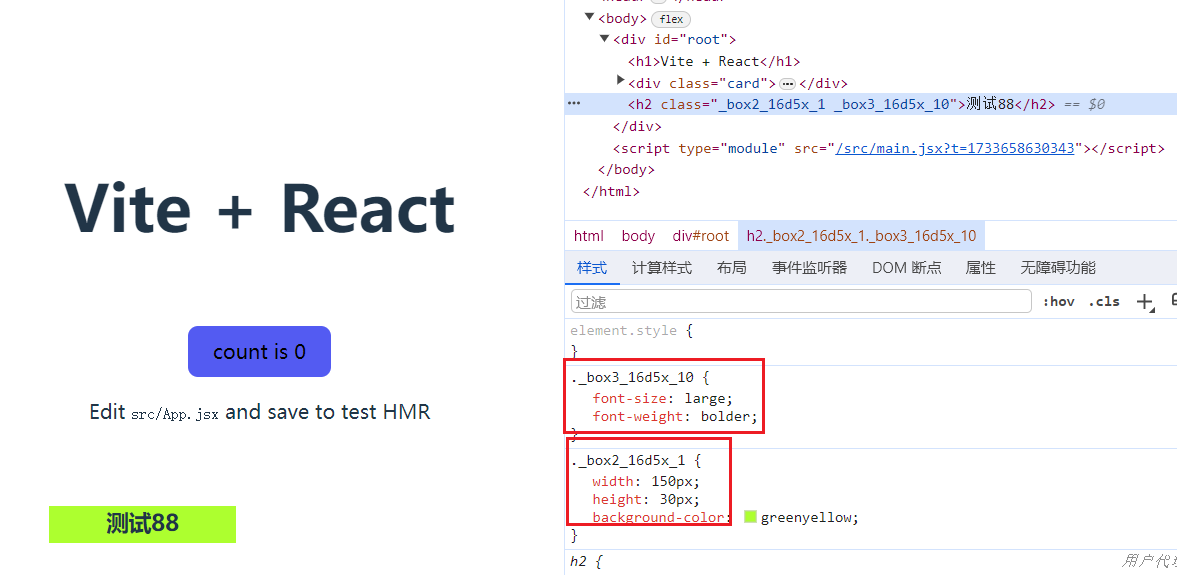Open the 事件监听器 tab
This screenshot has height=575, width=1177.
tap(809, 268)
